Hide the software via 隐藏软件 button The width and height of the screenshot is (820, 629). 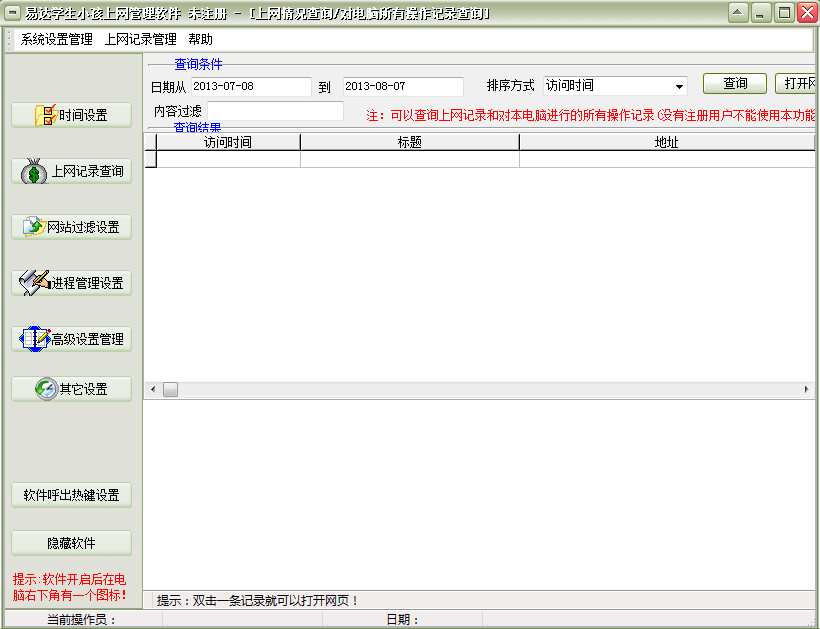click(70, 541)
